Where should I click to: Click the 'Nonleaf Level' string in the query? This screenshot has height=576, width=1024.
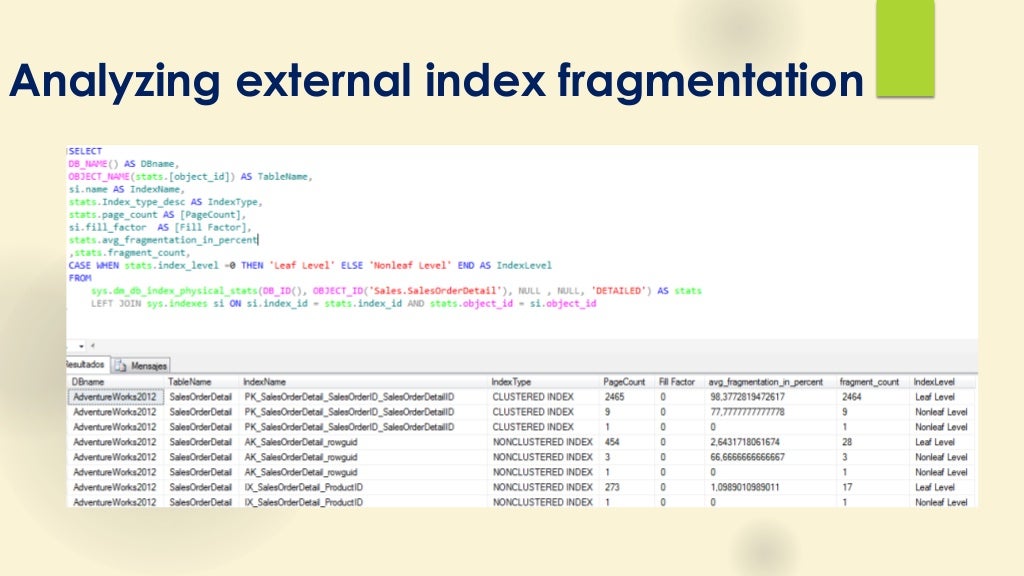(x=411, y=265)
